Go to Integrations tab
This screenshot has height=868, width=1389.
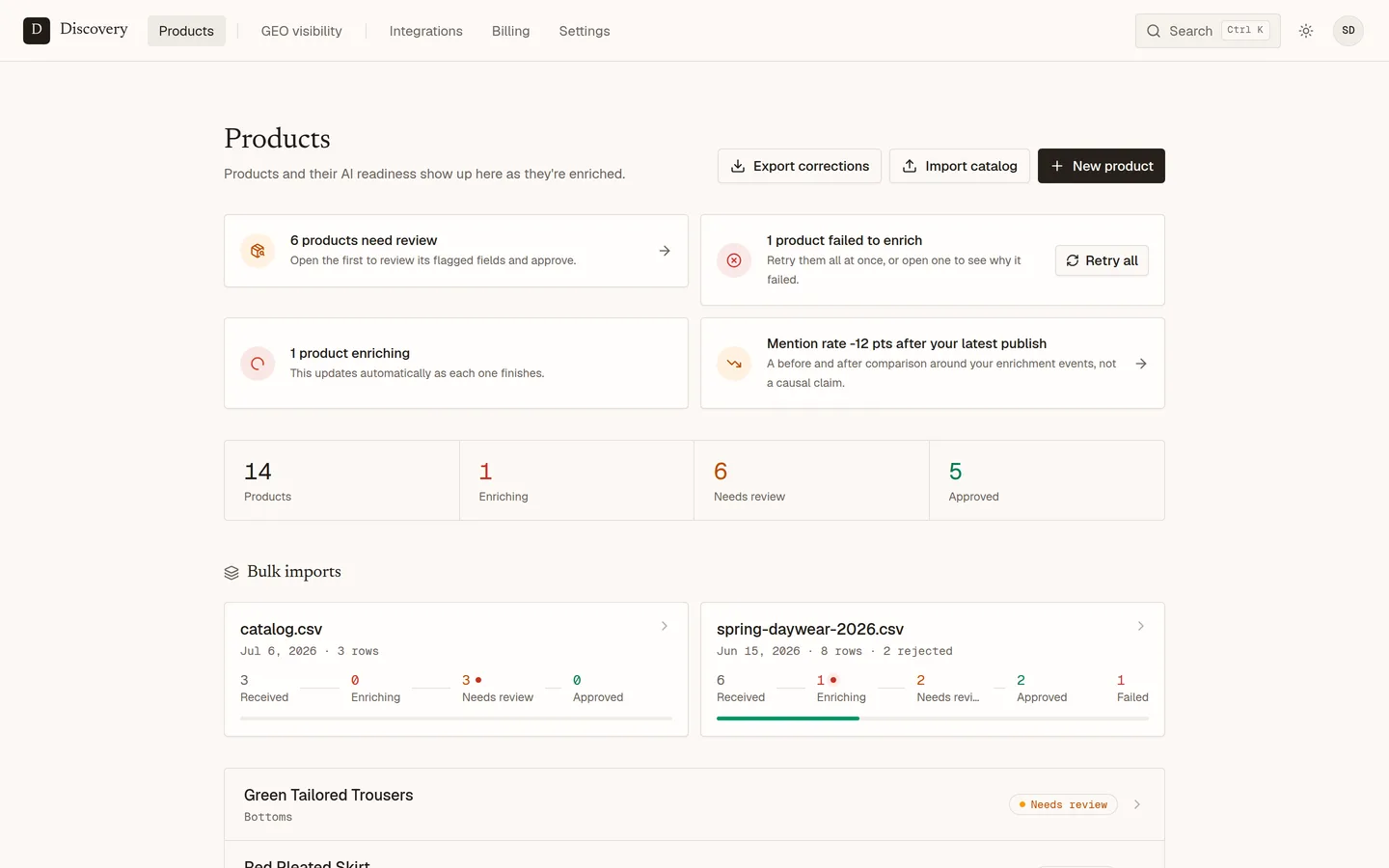[x=426, y=31]
